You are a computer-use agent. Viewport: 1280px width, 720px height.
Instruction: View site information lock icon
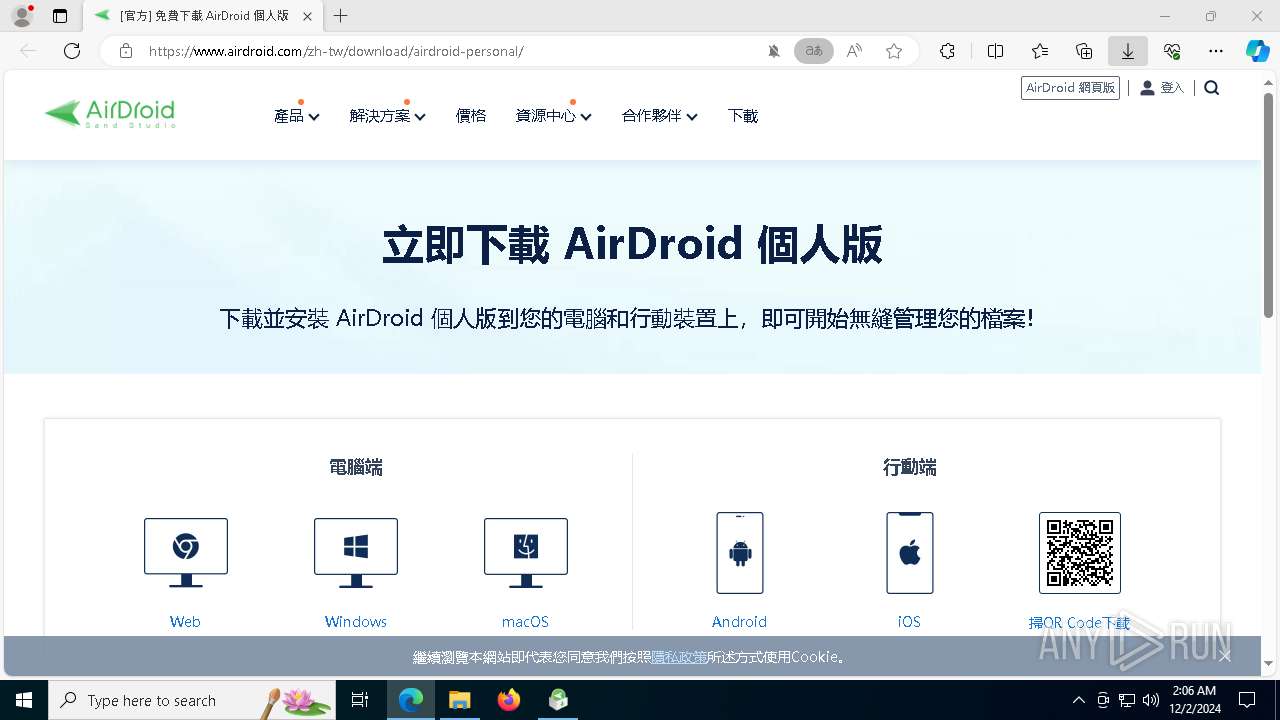click(x=126, y=51)
